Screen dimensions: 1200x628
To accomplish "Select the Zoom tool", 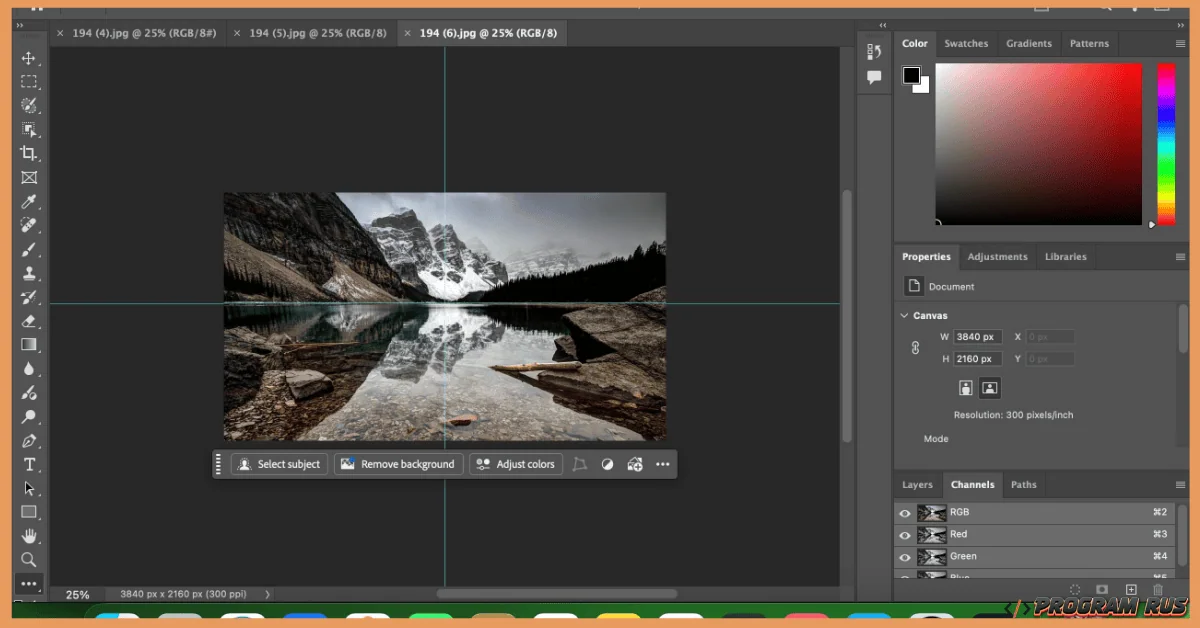I will [x=29, y=560].
